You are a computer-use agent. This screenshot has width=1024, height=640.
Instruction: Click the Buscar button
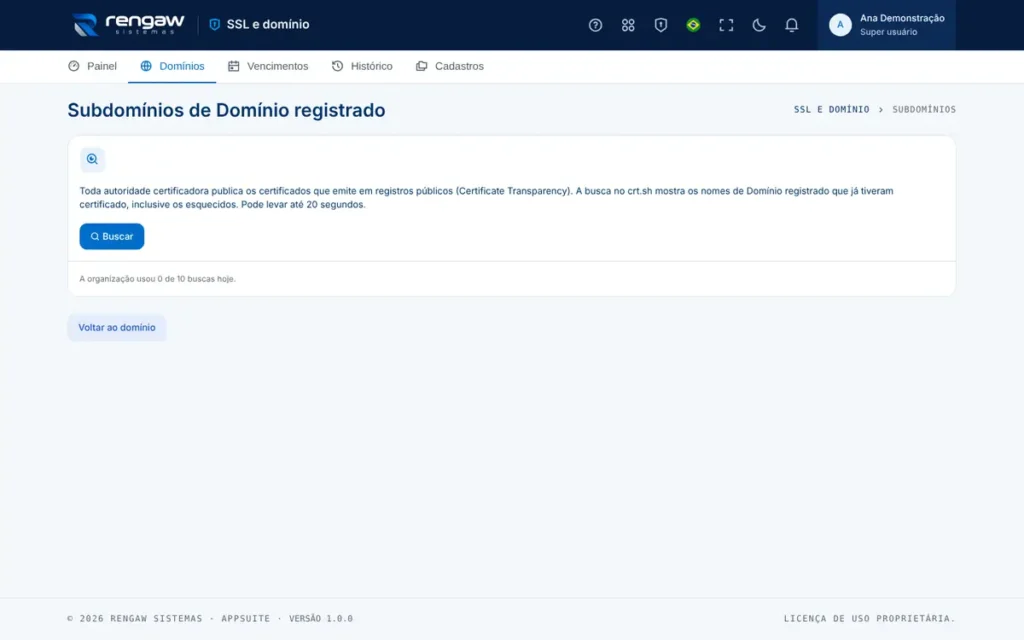(x=112, y=236)
